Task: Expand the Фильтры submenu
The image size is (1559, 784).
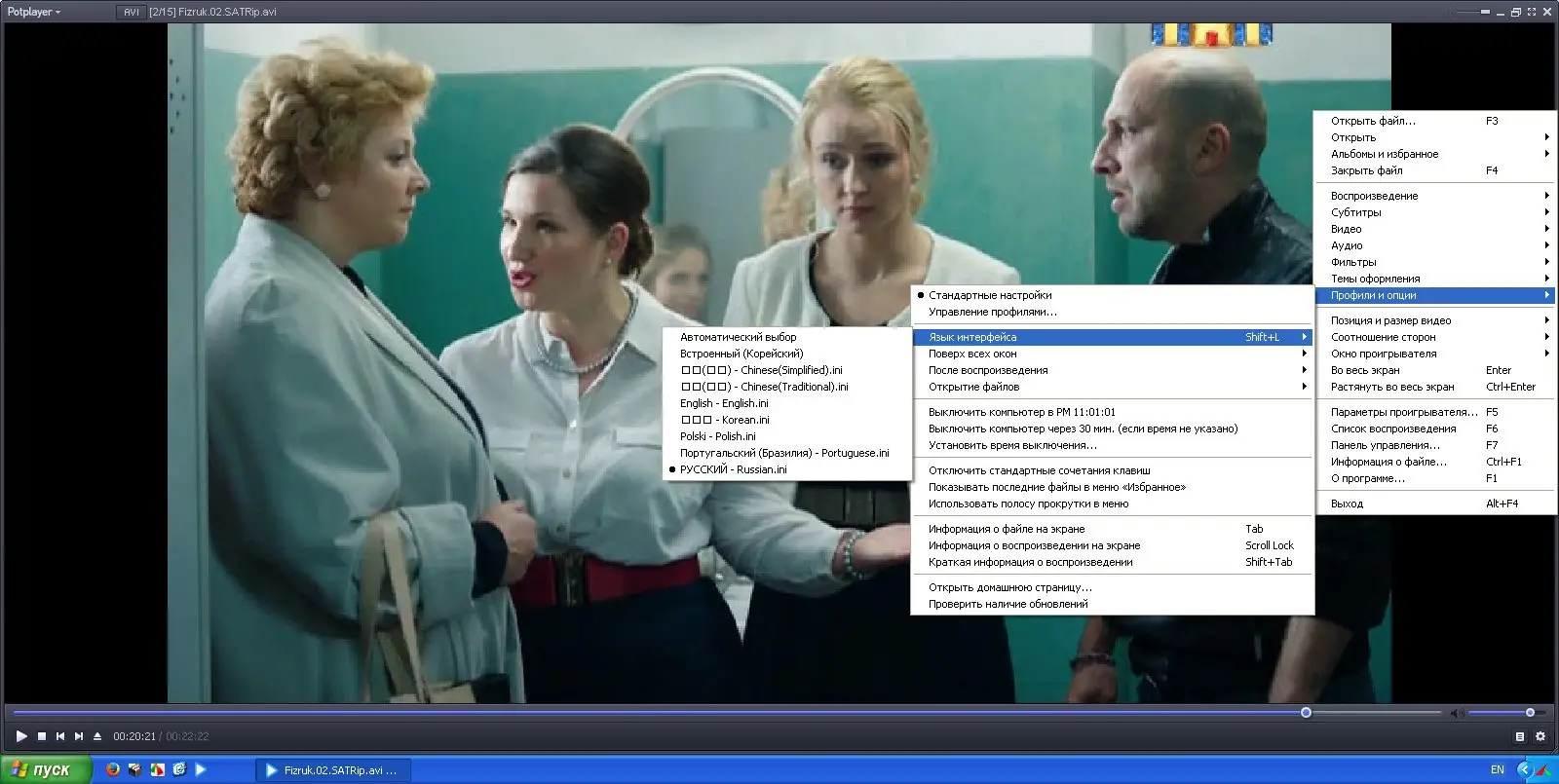Action: 1434,262
